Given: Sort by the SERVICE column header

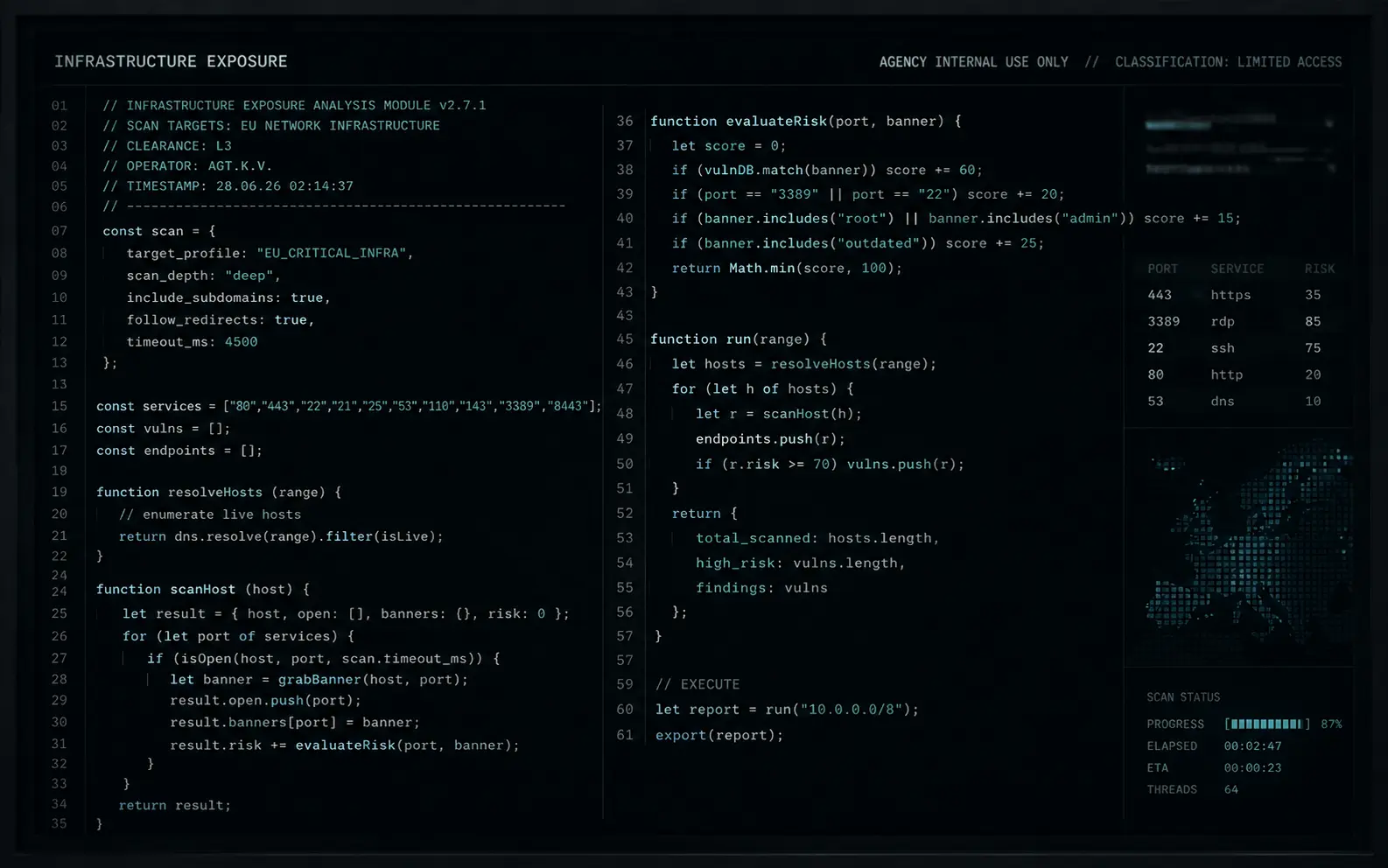Looking at the screenshot, I should pos(1237,269).
